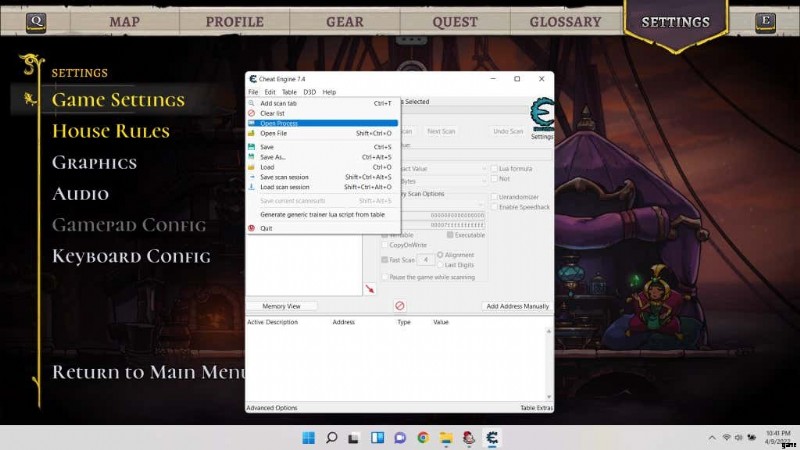Click Advanced Options at window bottom

[x=271, y=408]
